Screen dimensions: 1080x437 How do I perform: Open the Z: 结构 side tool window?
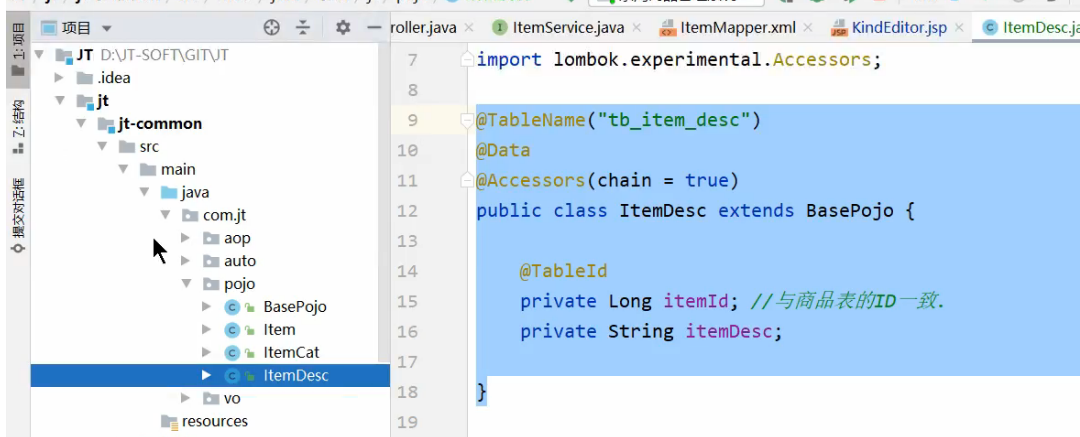point(18,128)
